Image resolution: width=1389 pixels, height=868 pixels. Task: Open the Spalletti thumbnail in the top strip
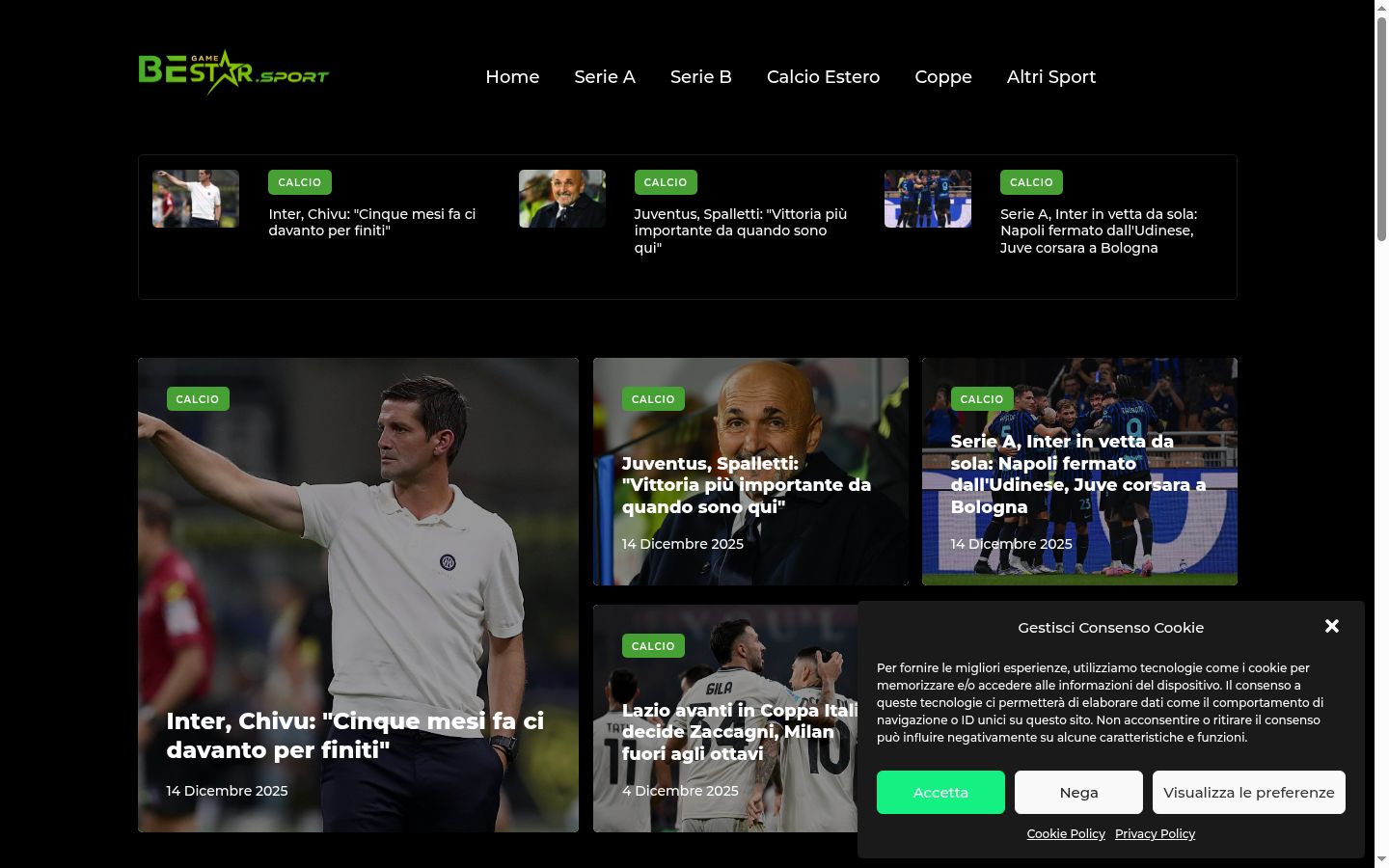[562, 199]
